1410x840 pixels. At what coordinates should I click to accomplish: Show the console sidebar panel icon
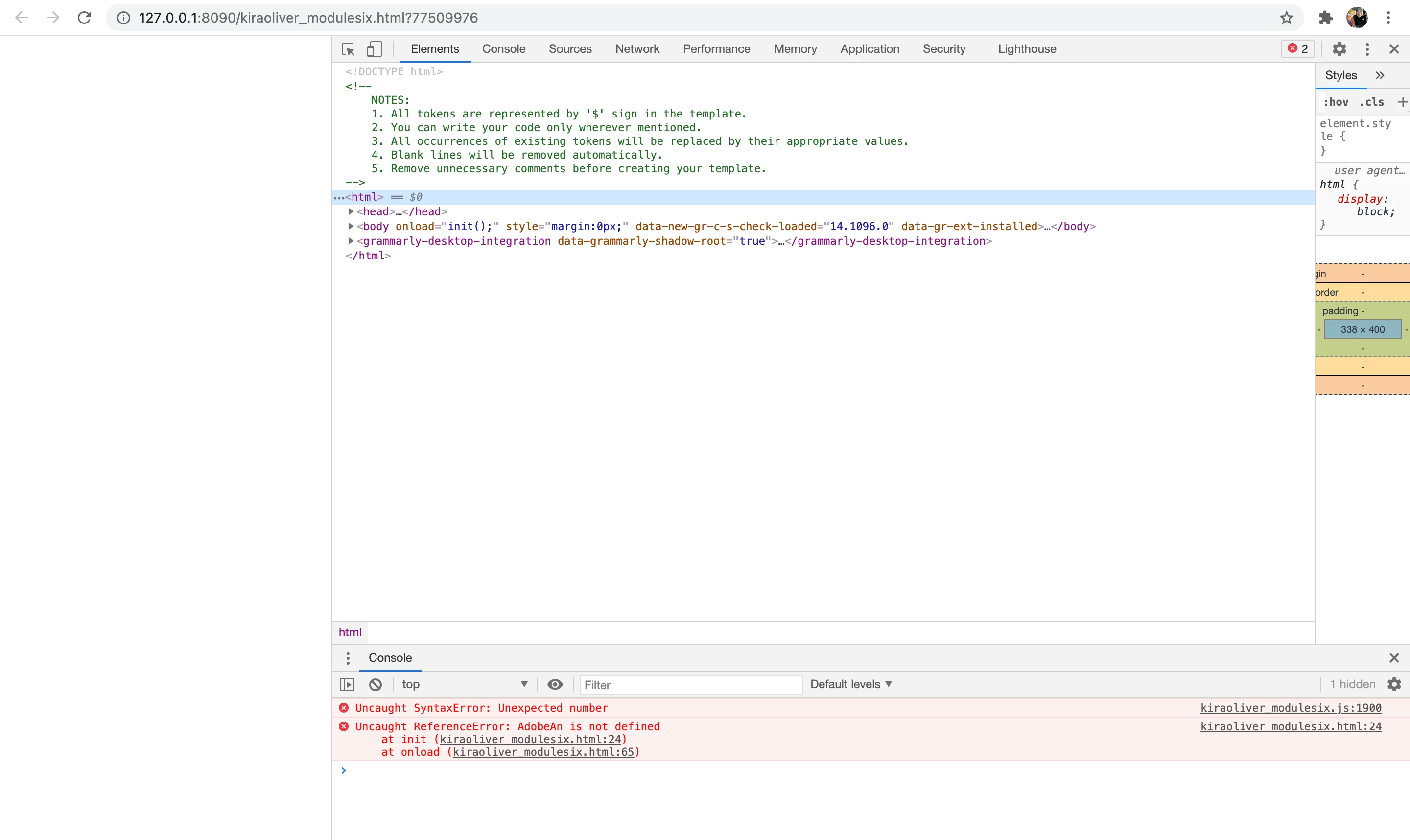pyautogui.click(x=347, y=684)
